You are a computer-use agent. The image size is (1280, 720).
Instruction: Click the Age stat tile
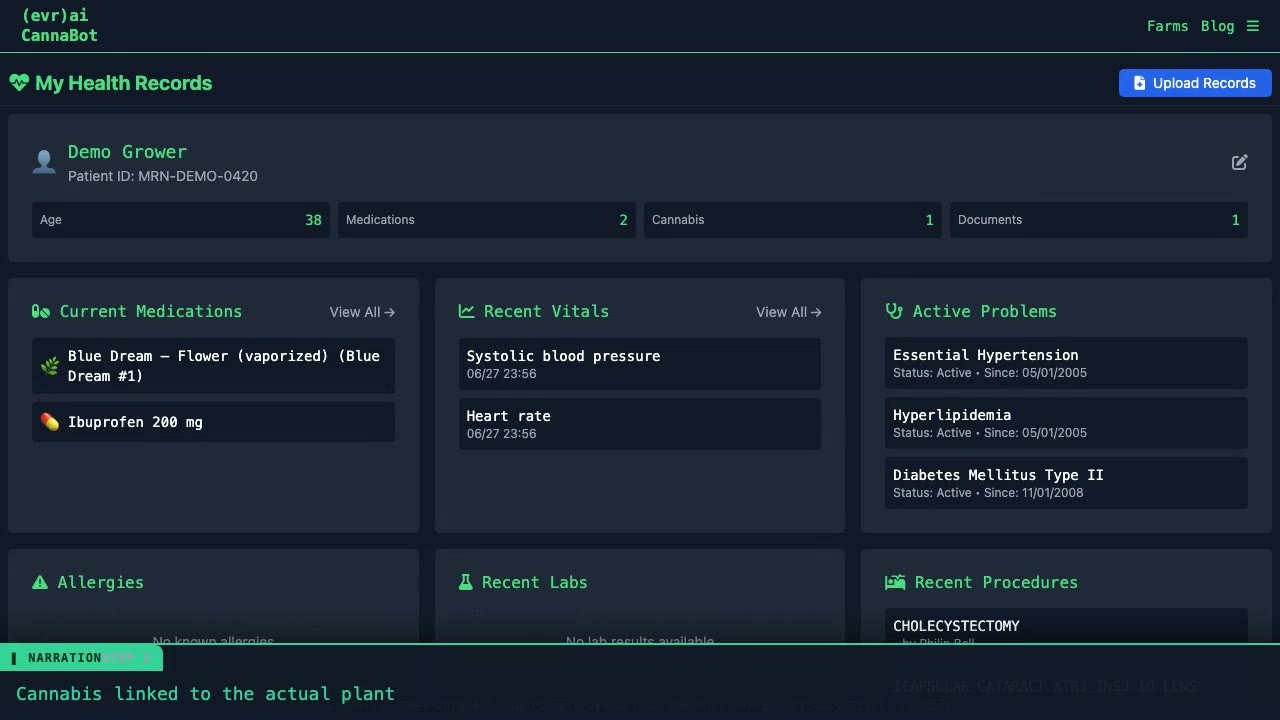(x=181, y=220)
